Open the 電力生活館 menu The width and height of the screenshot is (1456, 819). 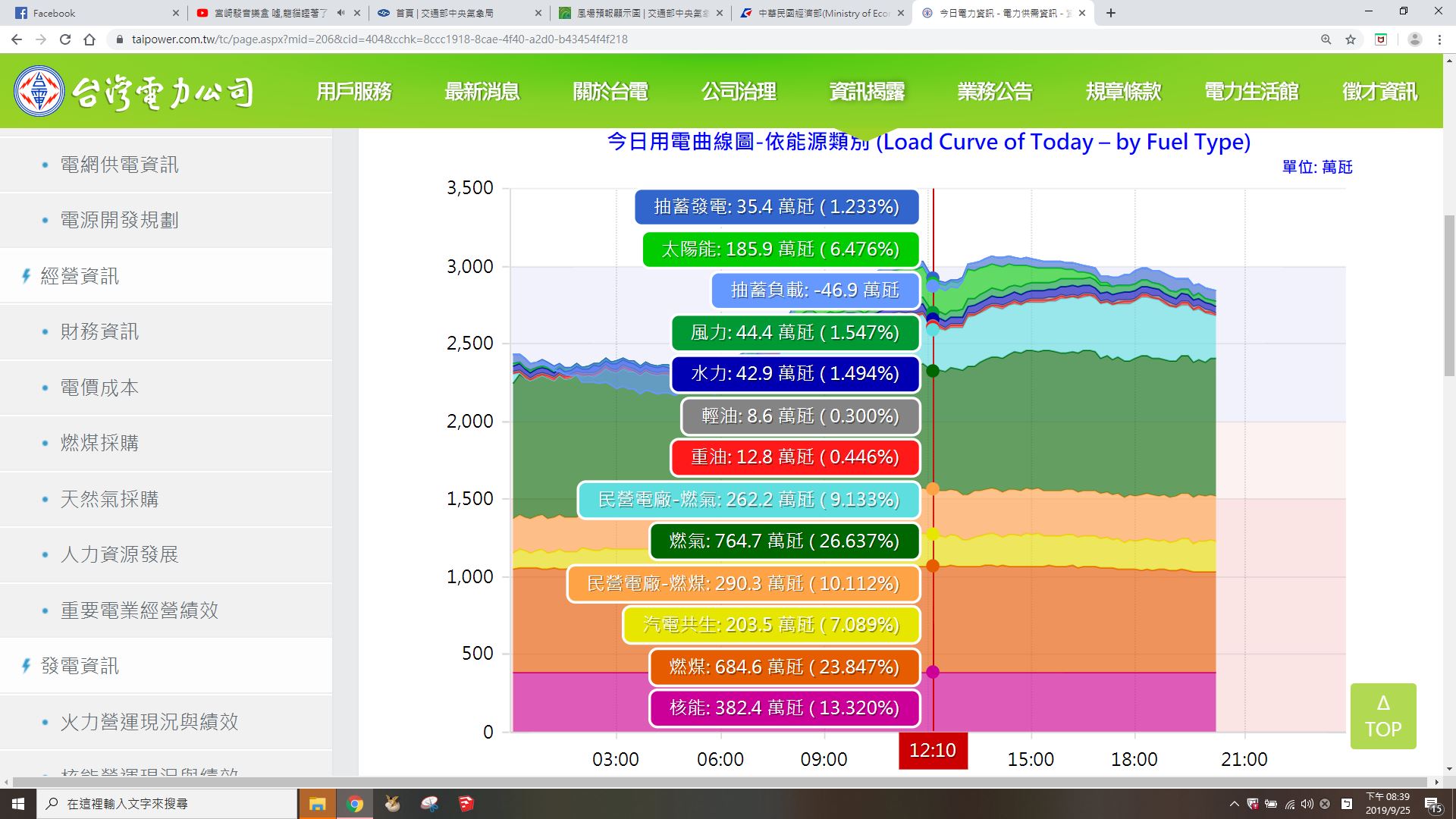pyautogui.click(x=1251, y=92)
